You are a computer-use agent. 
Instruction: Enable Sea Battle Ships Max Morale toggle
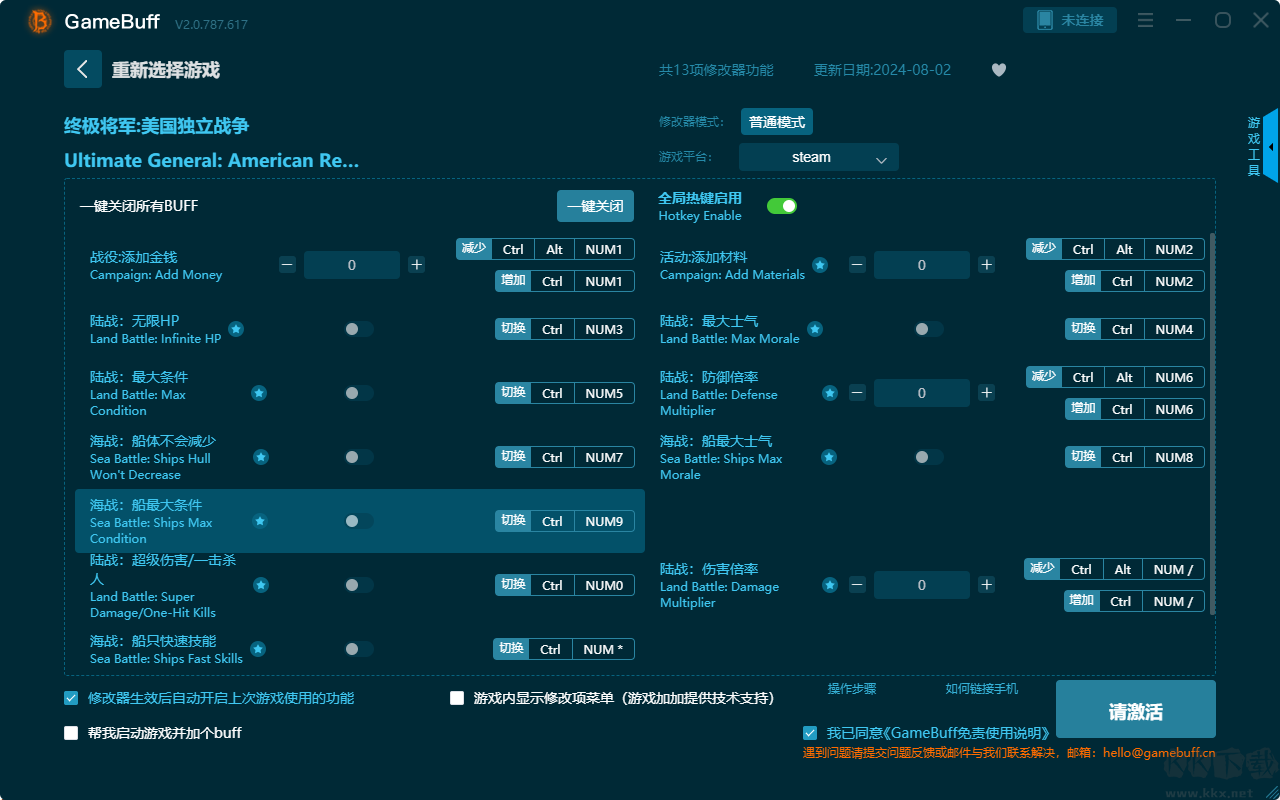pyautogui.click(x=929, y=457)
